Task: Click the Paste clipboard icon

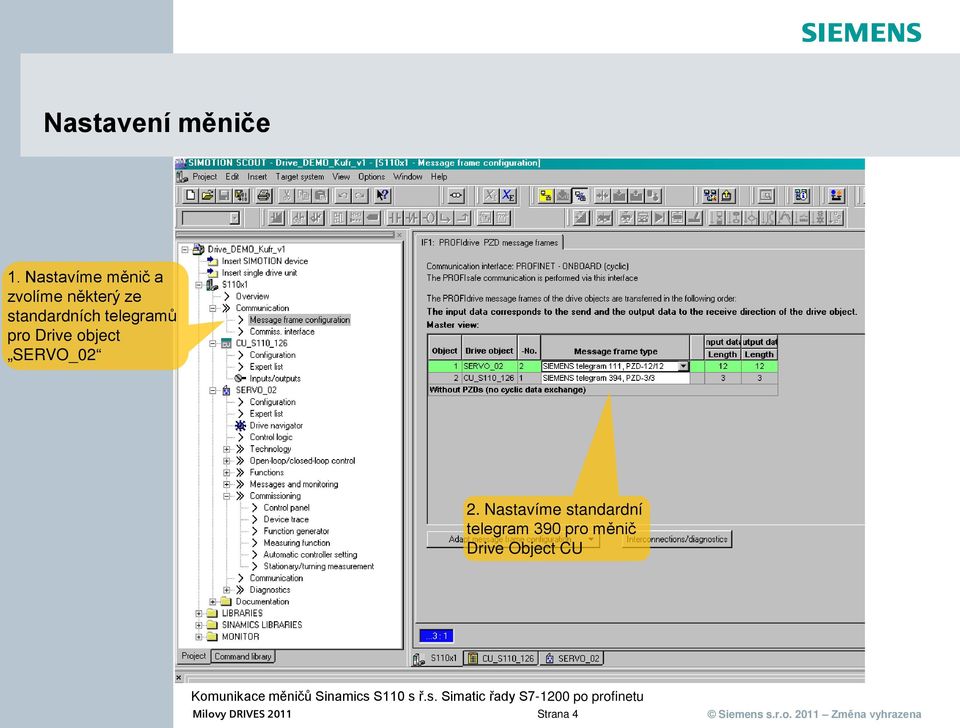Action: click(320, 195)
